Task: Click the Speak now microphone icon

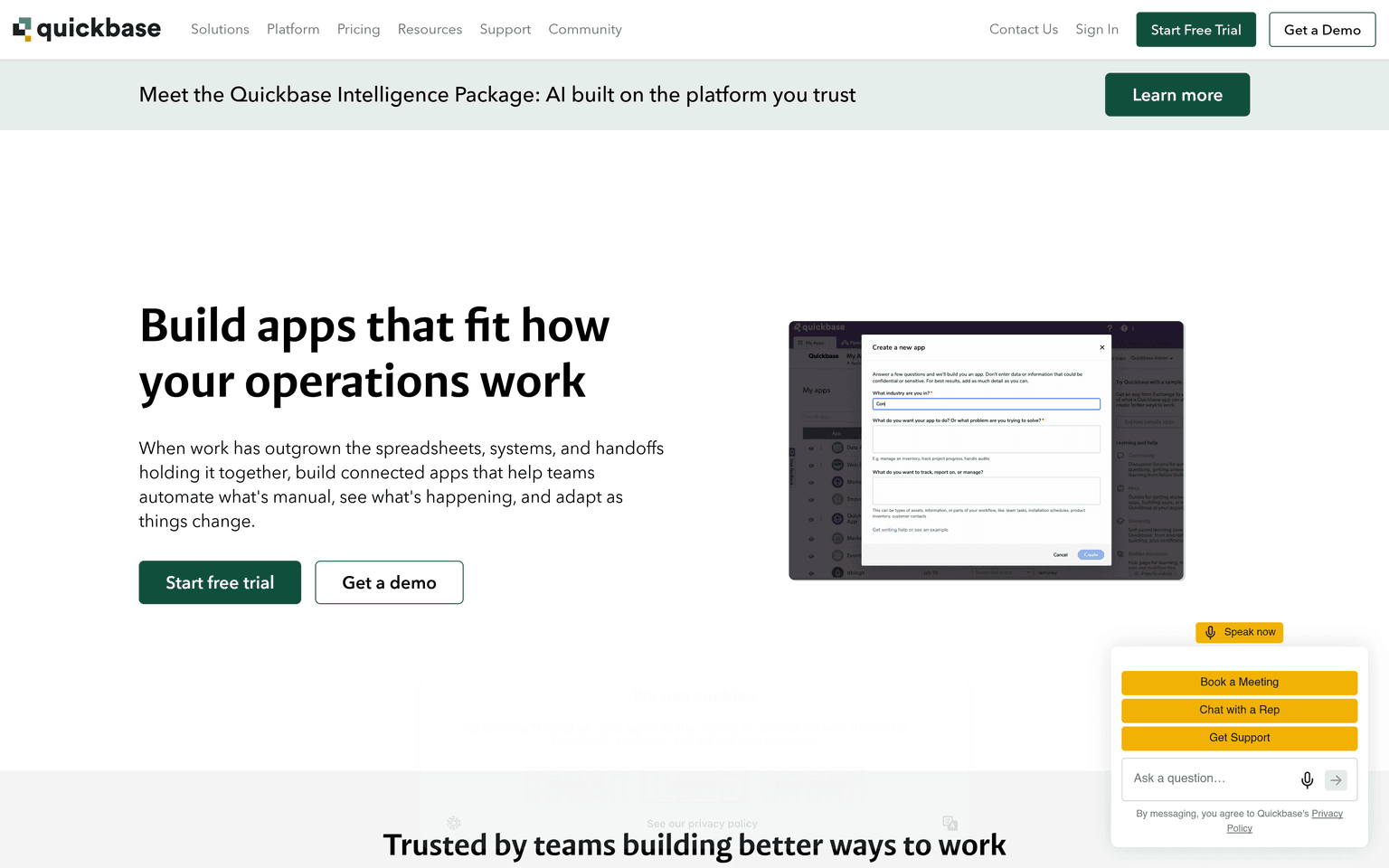Action: (1210, 632)
